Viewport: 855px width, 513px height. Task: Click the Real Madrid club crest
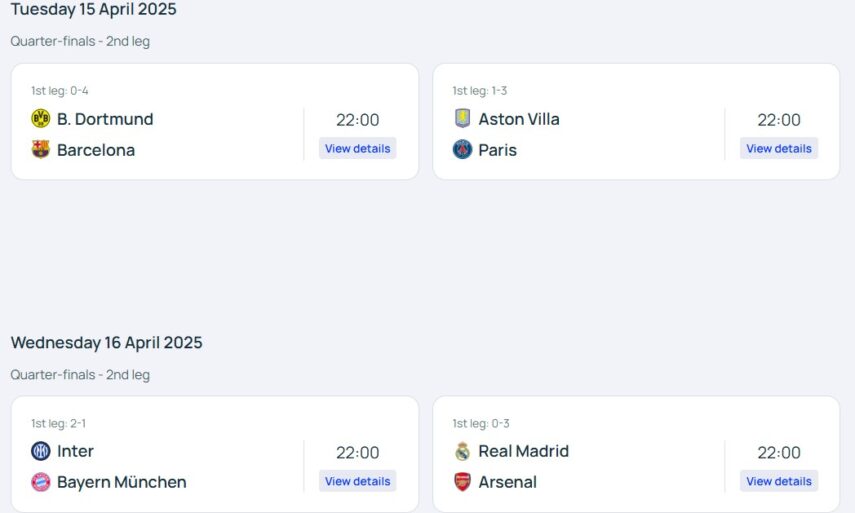pos(462,451)
